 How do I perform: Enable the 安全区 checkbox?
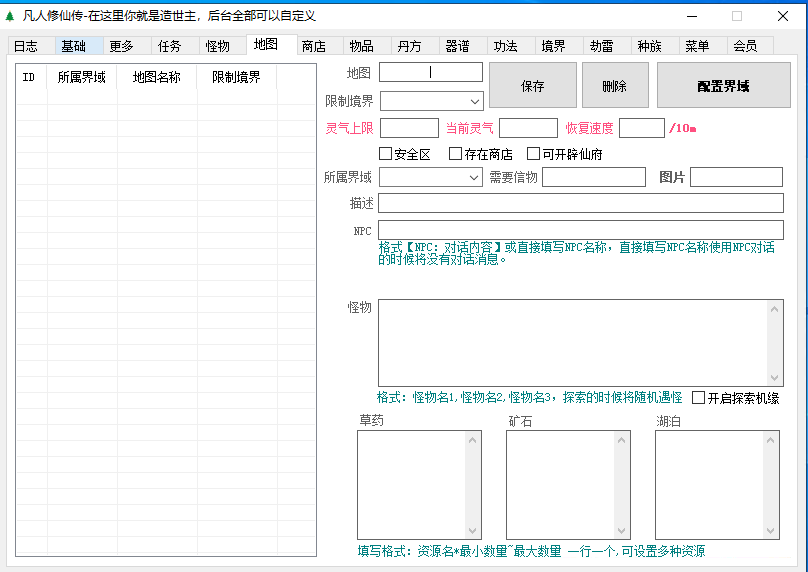(385, 154)
